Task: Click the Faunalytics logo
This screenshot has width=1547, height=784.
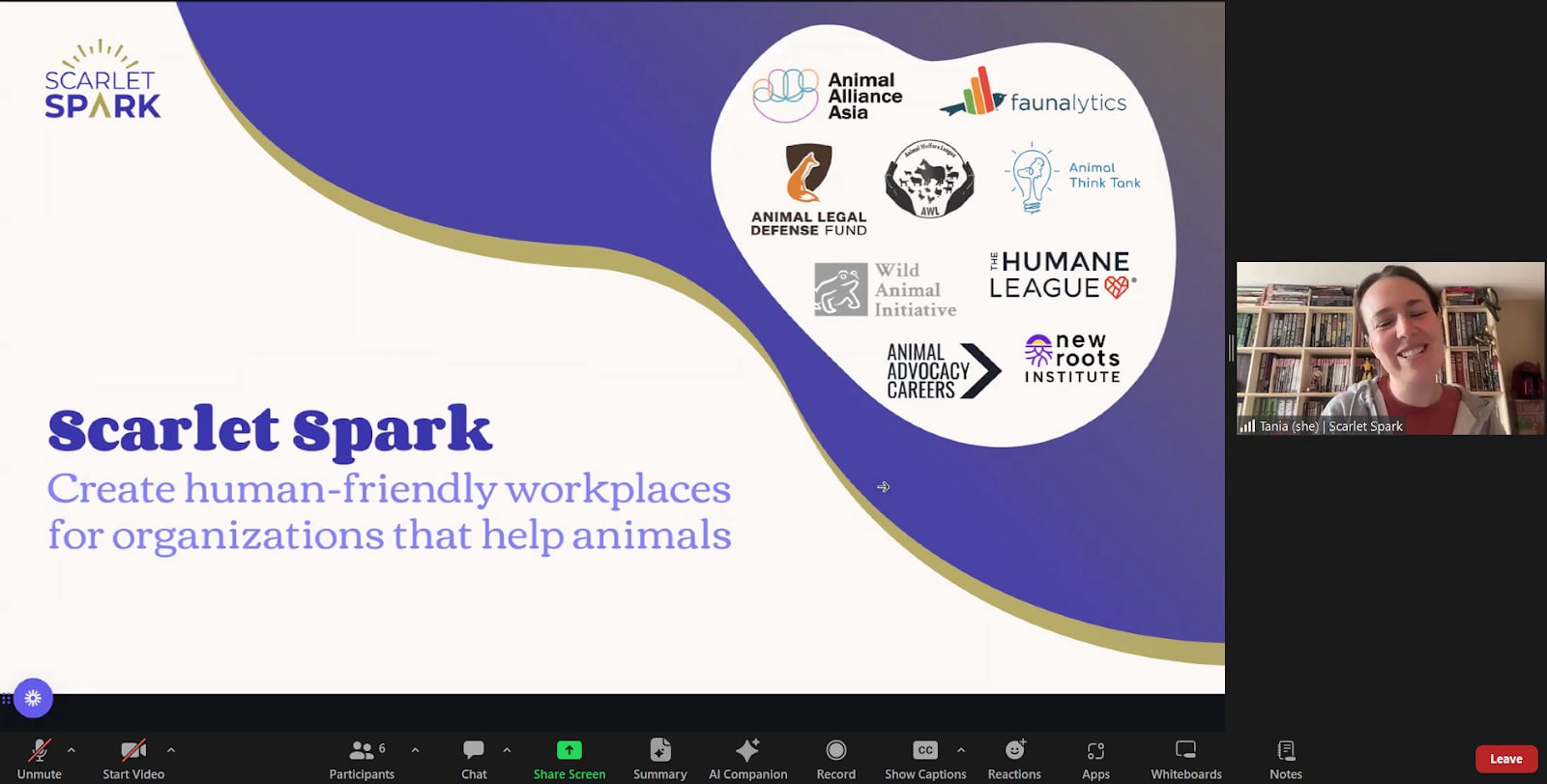Action: tap(1033, 93)
